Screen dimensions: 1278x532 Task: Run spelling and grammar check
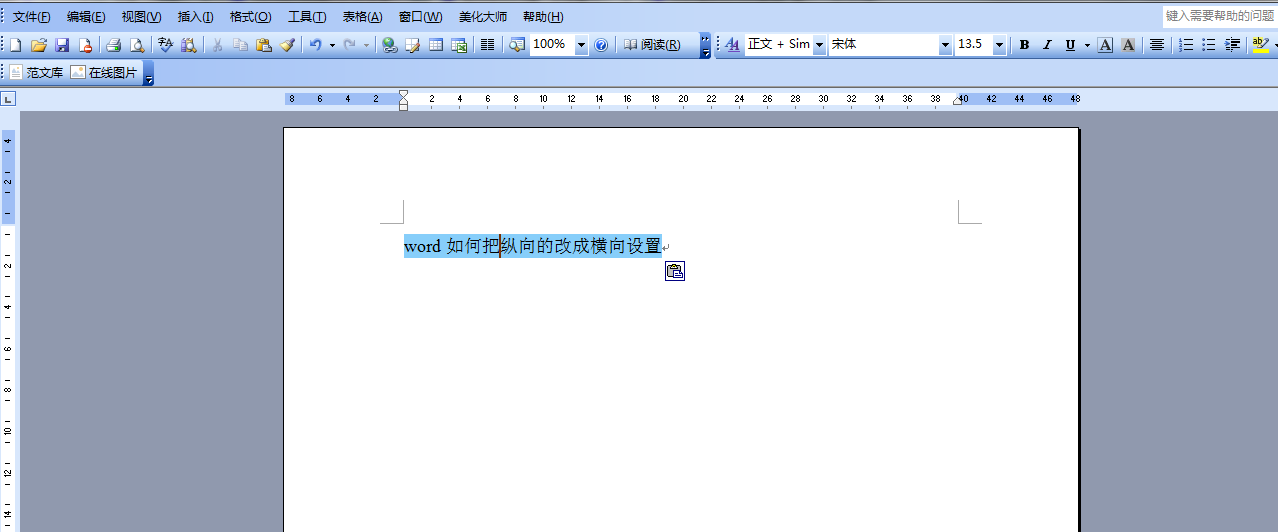pyautogui.click(x=165, y=45)
